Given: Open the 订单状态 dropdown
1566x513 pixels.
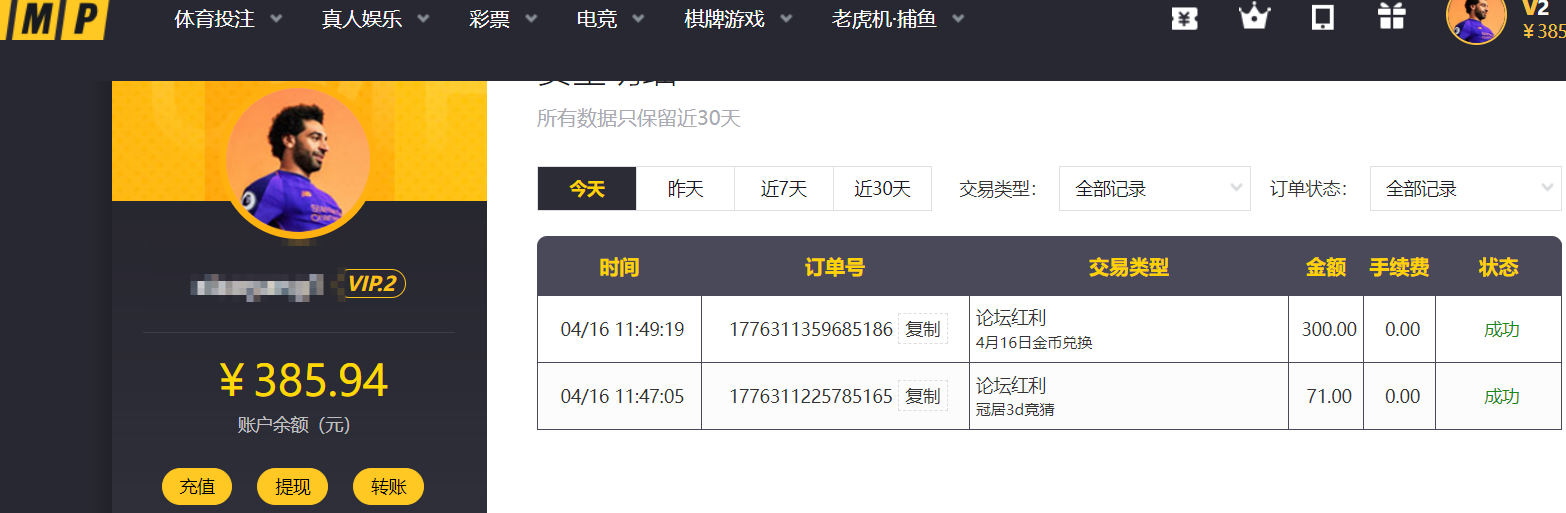Looking at the screenshot, I should coord(1465,189).
